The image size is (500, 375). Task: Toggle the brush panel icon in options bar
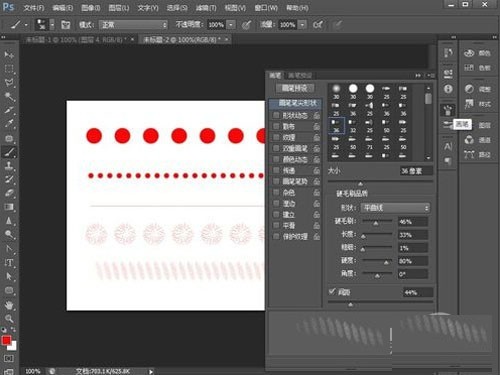(x=66, y=25)
